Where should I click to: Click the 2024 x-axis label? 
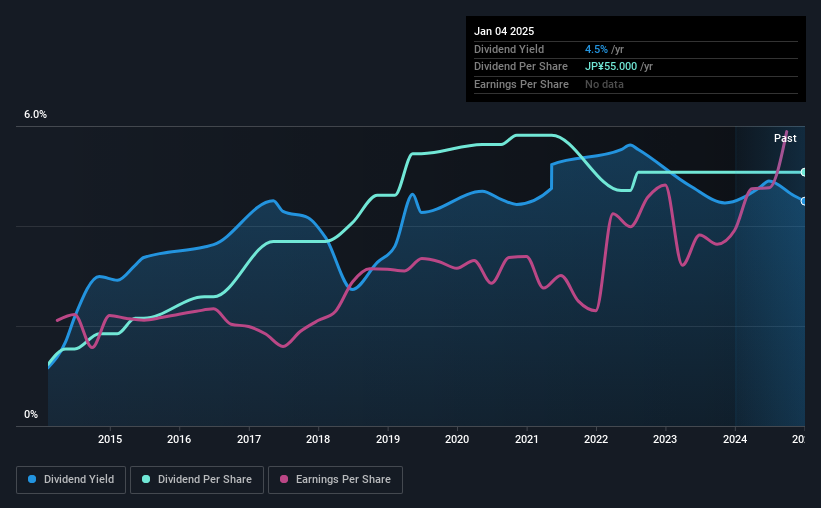click(x=735, y=439)
